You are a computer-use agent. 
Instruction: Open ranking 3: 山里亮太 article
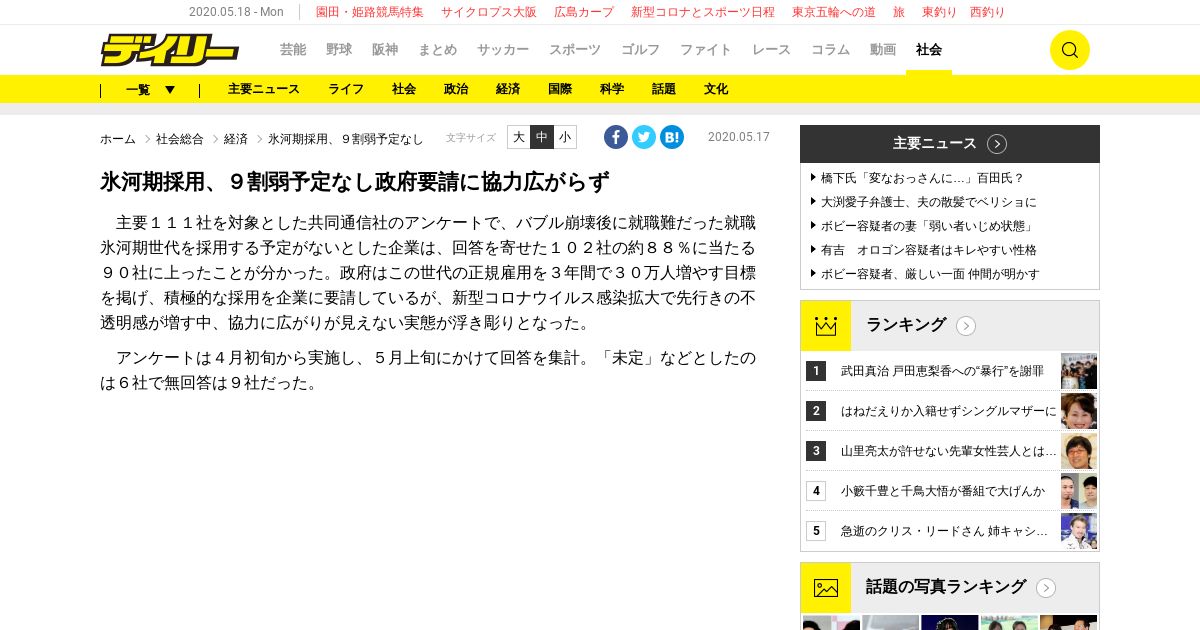pyautogui.click(x=948, y=451)
